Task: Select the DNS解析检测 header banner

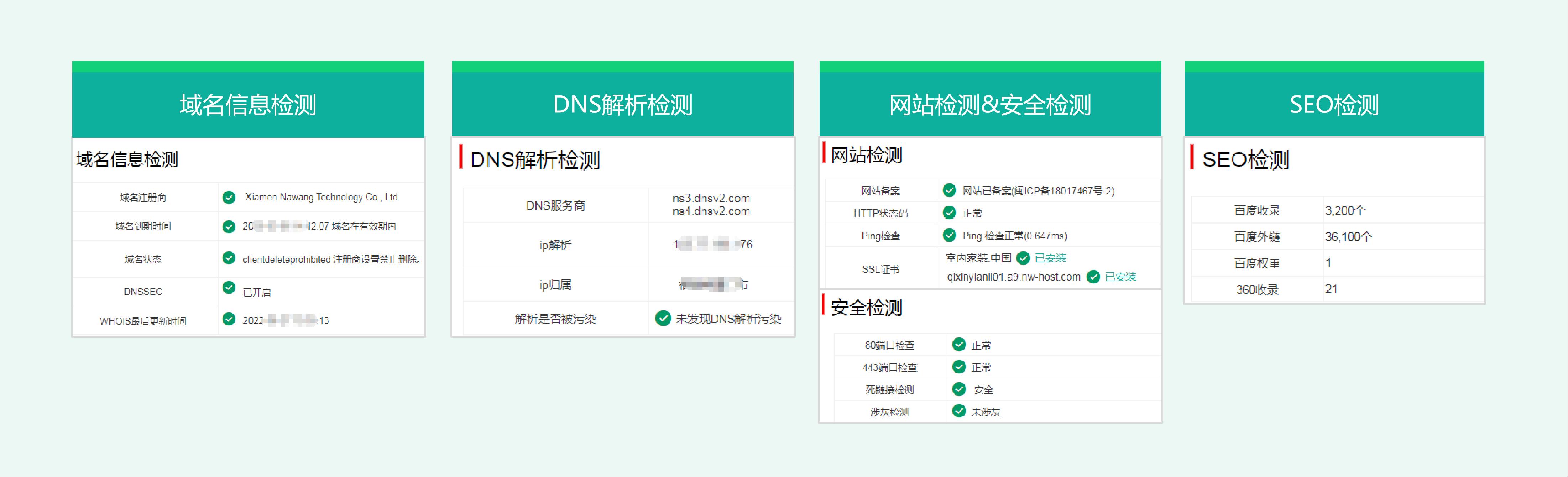Action: point(622,105)
